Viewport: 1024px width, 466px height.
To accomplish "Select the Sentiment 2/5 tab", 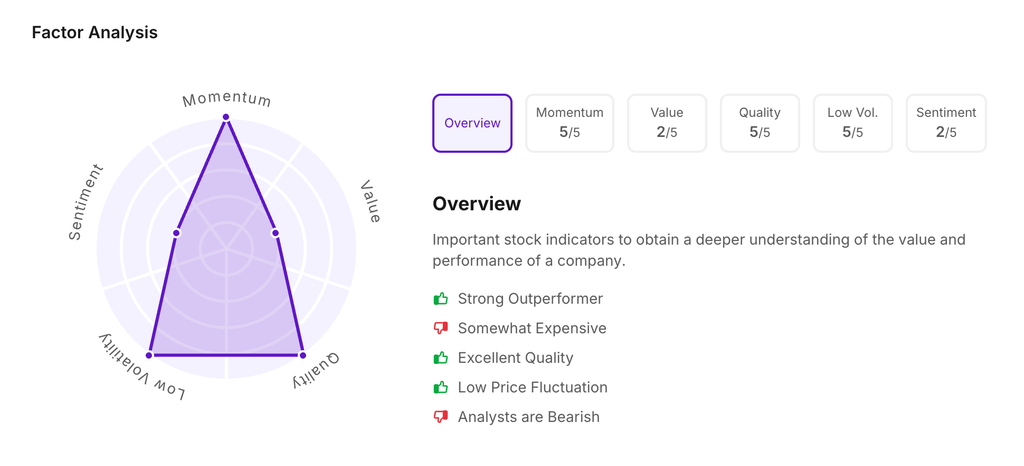I will (946, 123).
